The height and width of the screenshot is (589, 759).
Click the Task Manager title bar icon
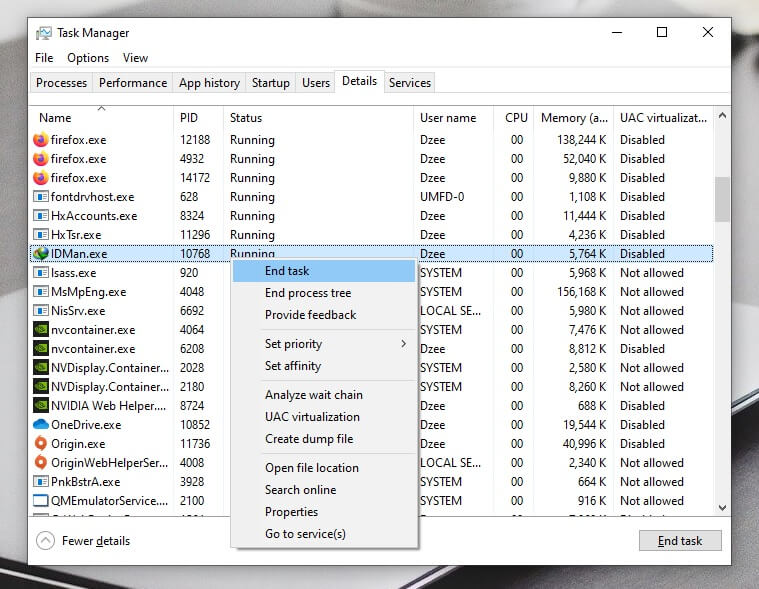tap(44, 33)
